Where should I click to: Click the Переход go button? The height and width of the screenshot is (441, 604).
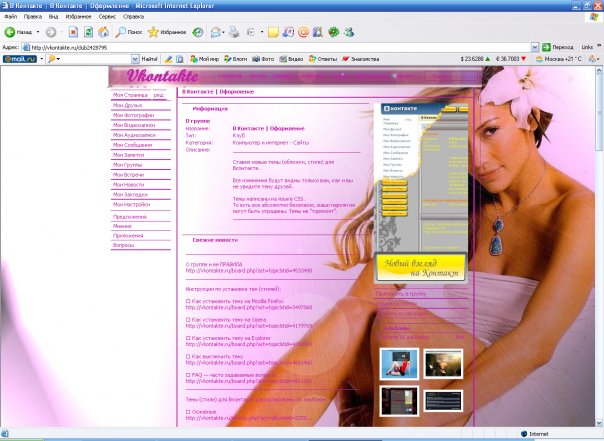pos(557,47)
